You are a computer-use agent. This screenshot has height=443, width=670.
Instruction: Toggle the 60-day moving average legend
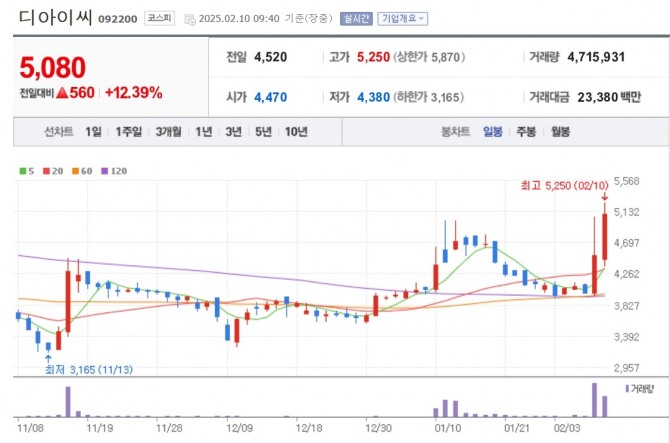pos(83,171)
